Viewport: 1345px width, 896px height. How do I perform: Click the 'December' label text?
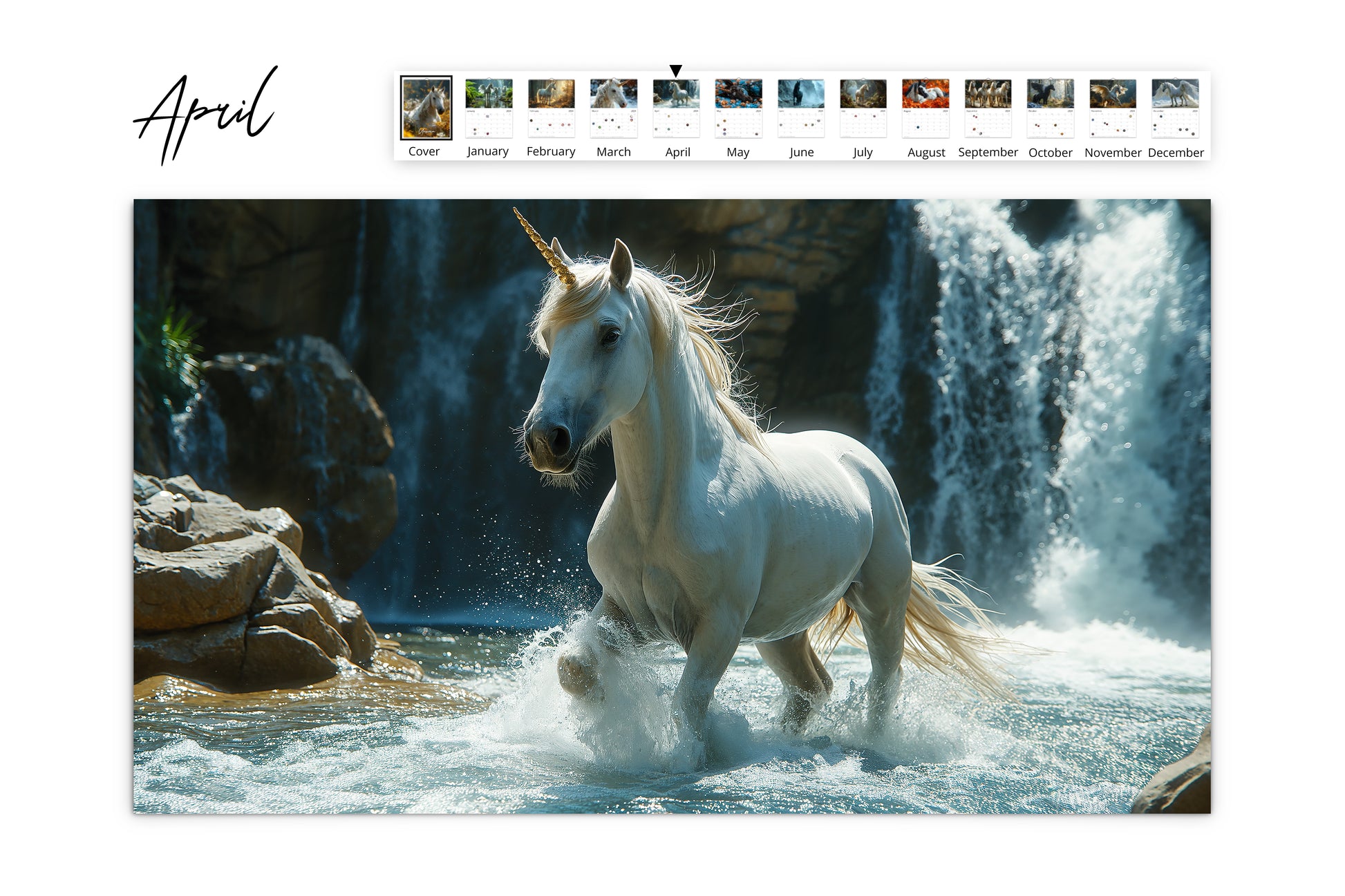click(1176, 153)
